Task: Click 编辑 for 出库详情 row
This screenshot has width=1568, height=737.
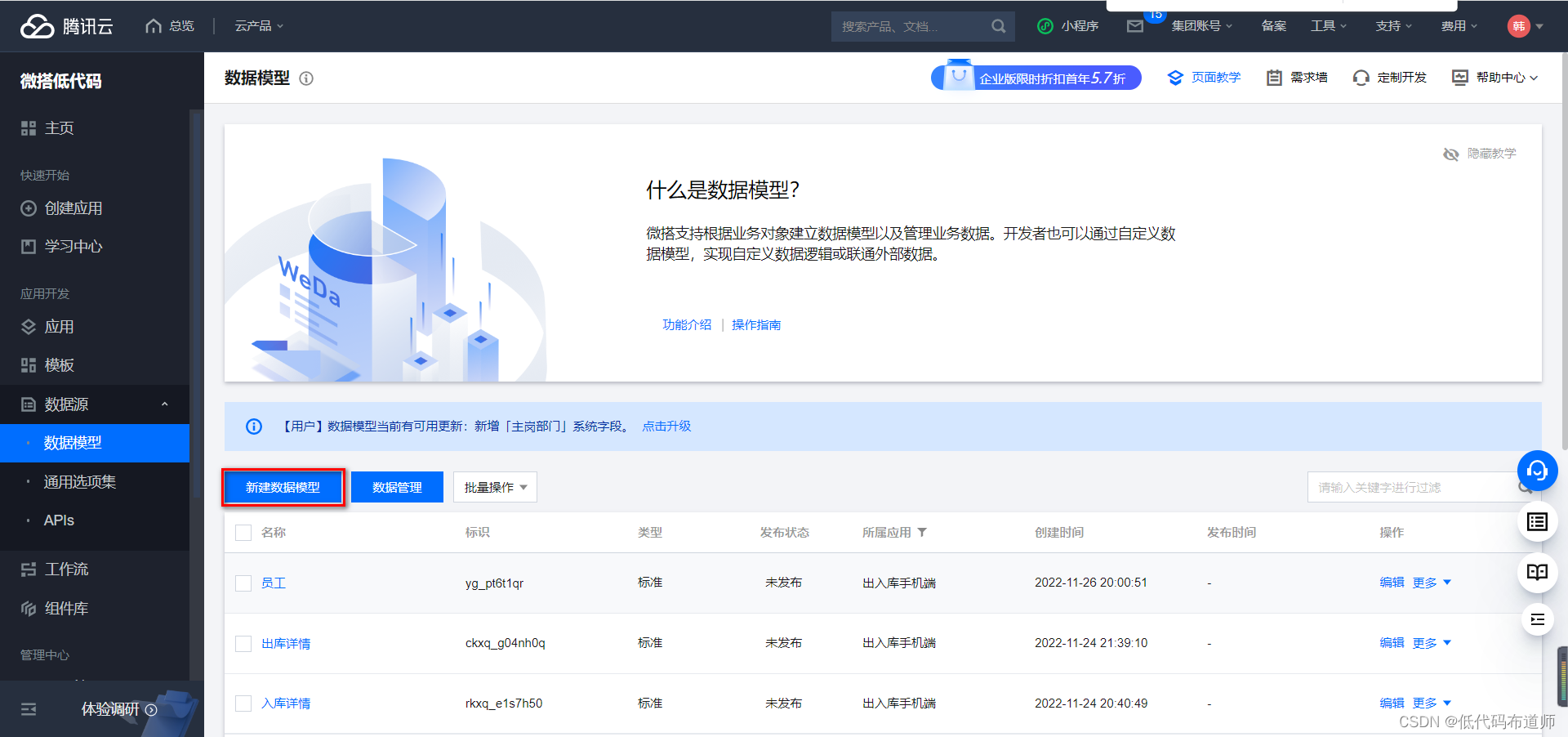Action: (1392, 643)
